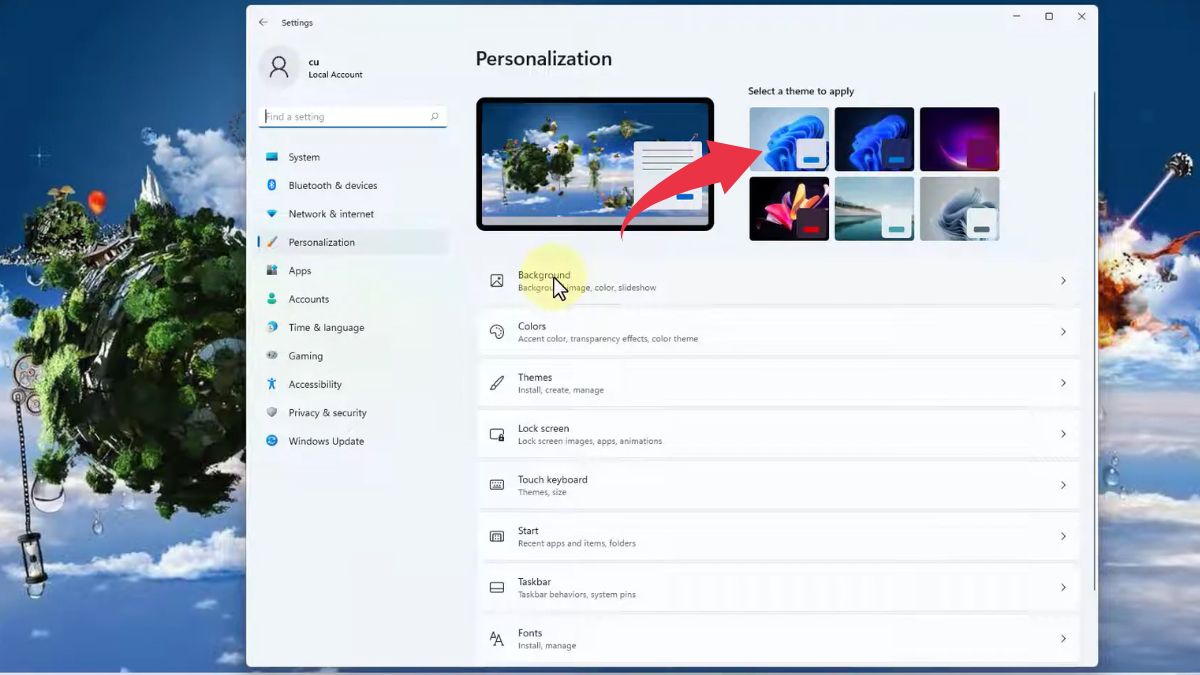Click the Windows Update icon in sidebar
The height and width of the screenshot is (675, 1200).
point(272,441)
